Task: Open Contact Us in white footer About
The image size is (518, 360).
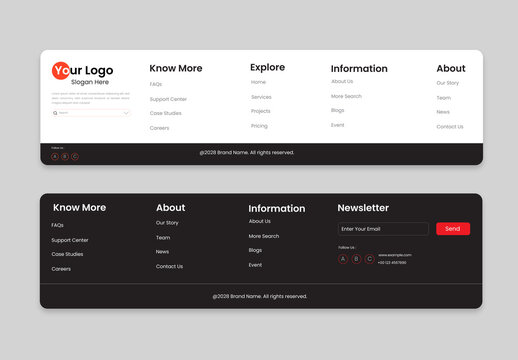Action: [x=450, y=127]
